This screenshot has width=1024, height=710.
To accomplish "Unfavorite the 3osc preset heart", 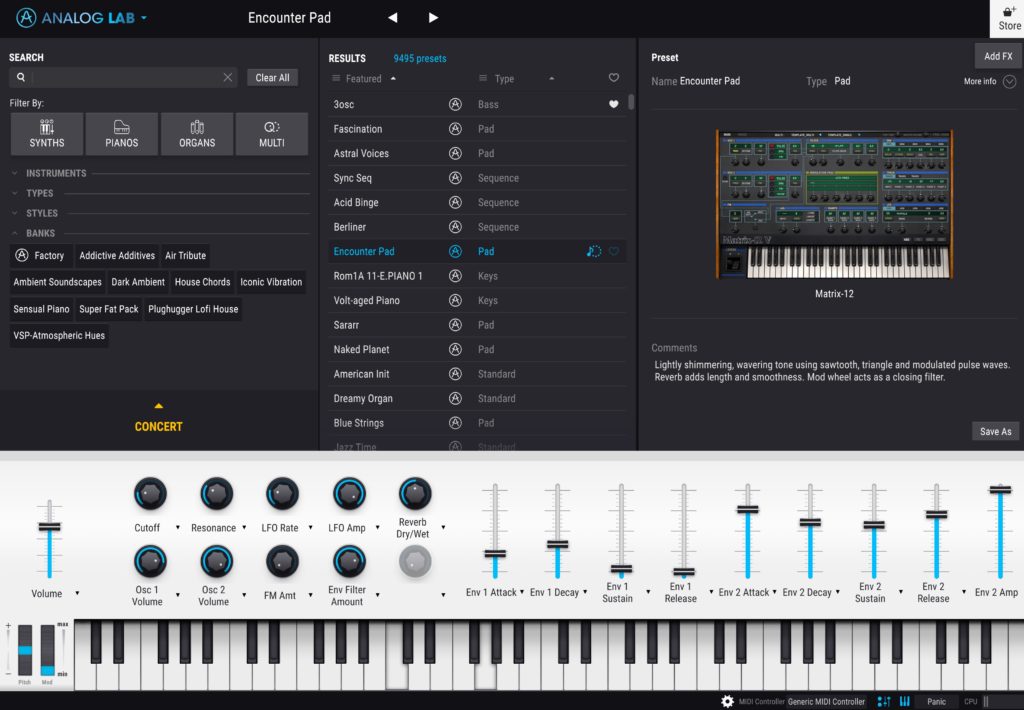I will click(x=614, y=104).
